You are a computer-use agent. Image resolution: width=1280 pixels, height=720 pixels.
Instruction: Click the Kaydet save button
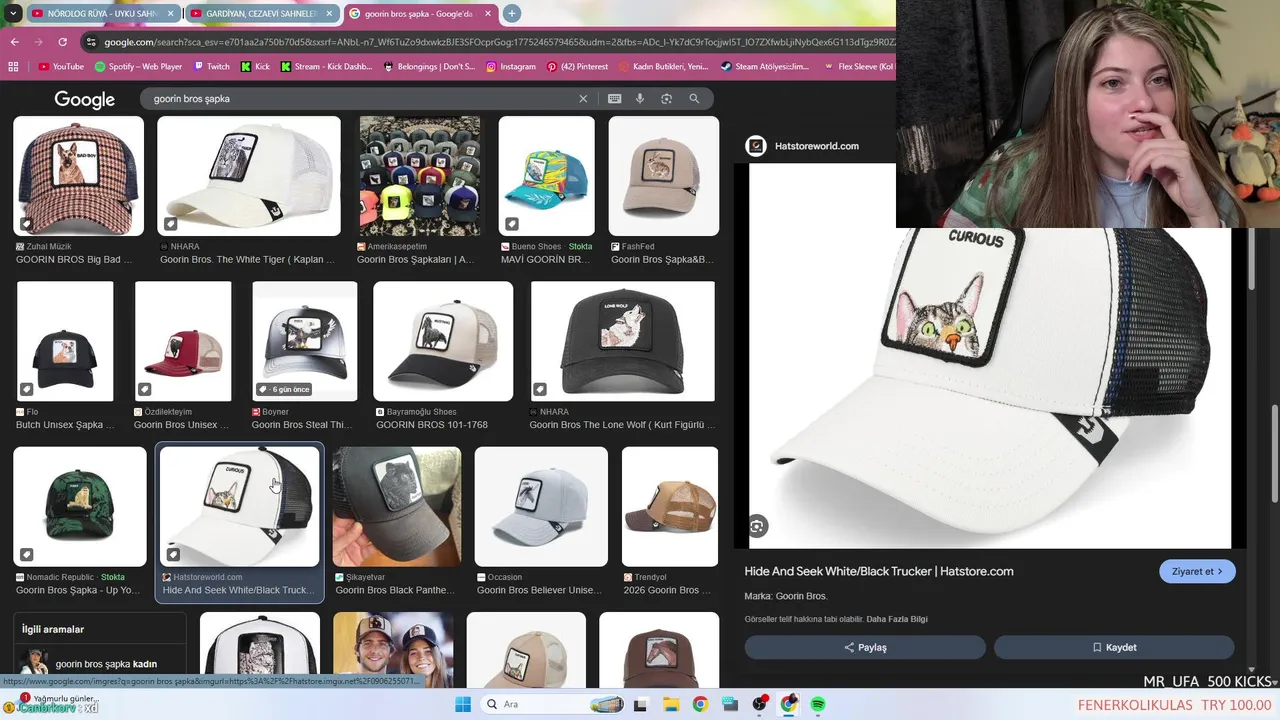[x=1114, y=647]
